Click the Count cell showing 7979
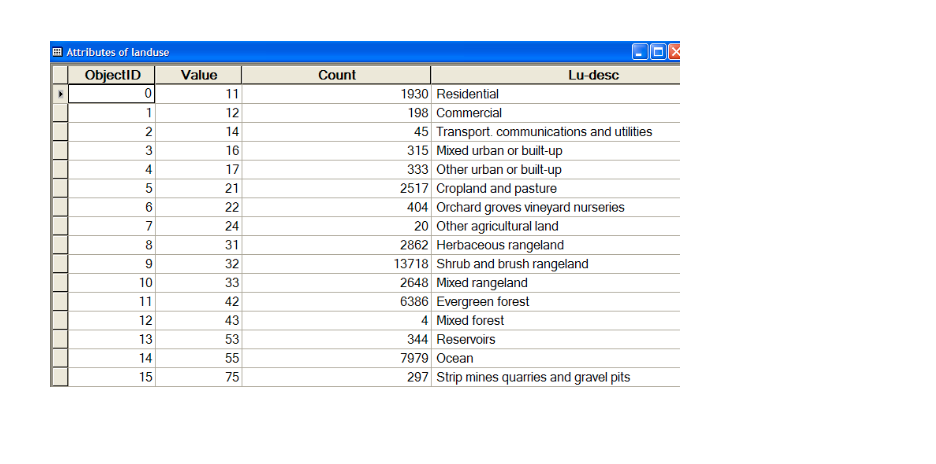 point(337,358)
